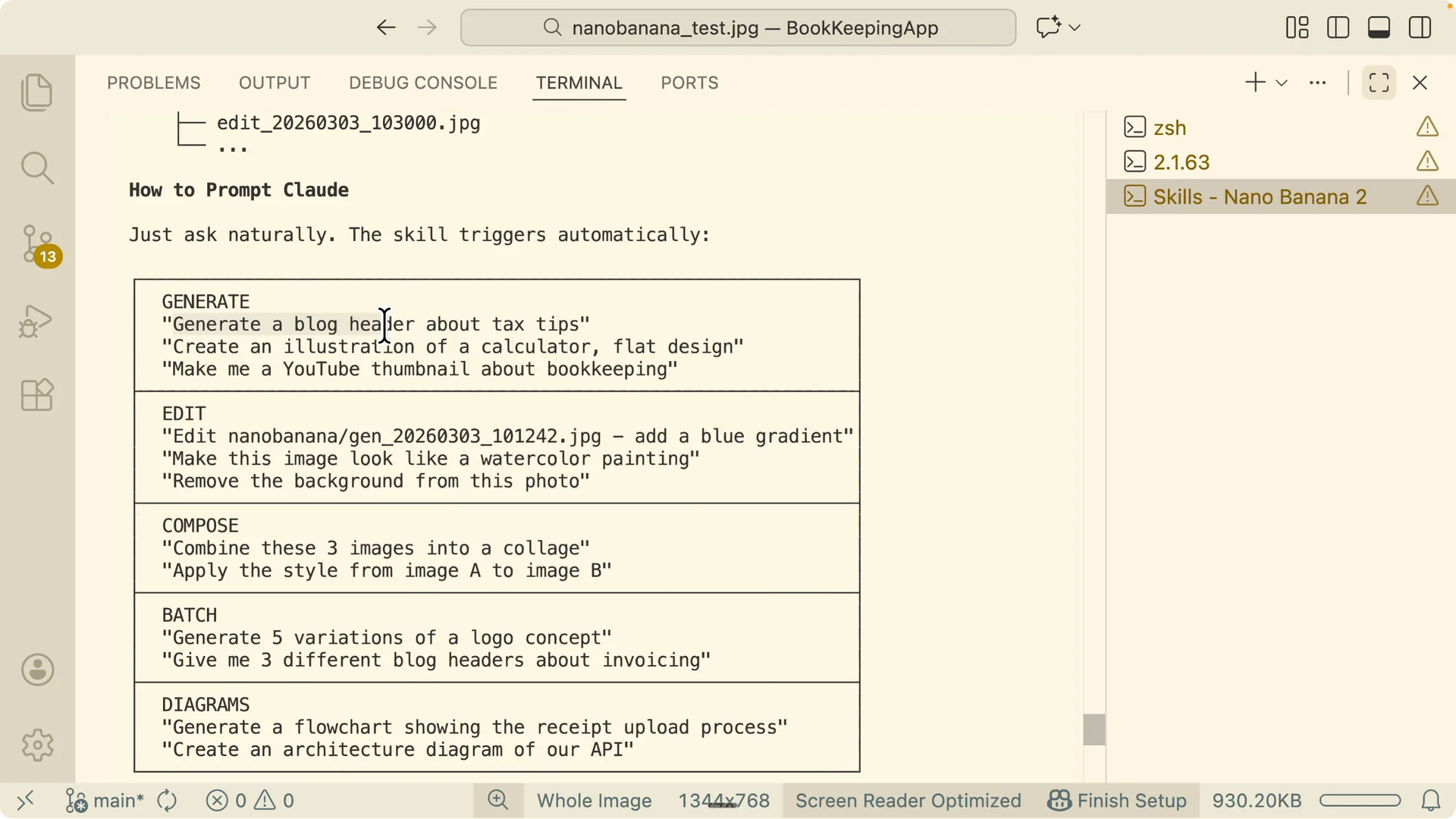
Task: Open the terminal panel more actions menu
Action: click(x=1318, y=83)
